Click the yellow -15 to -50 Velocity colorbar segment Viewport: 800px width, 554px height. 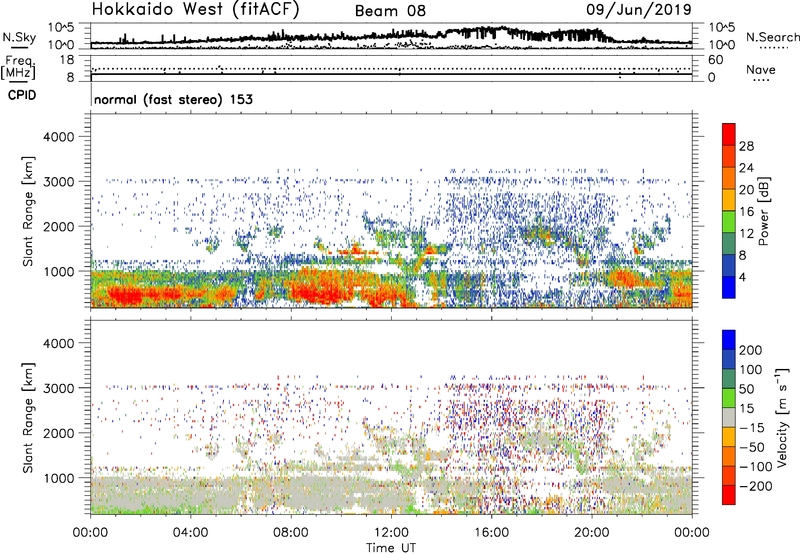click(x=729, y=437)
